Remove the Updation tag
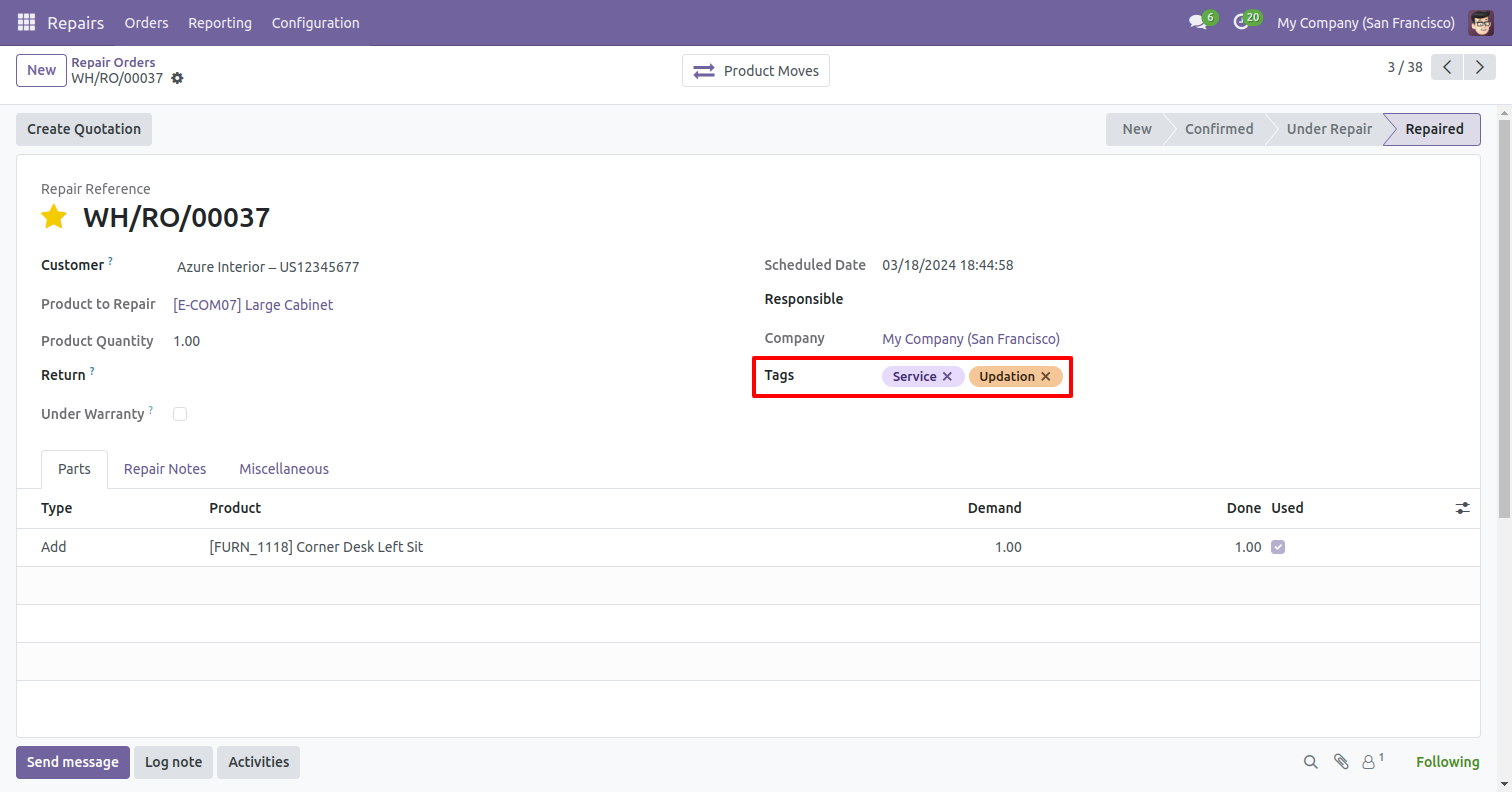This screenshot has height=792, width=1512. (x=1046, y=377)
